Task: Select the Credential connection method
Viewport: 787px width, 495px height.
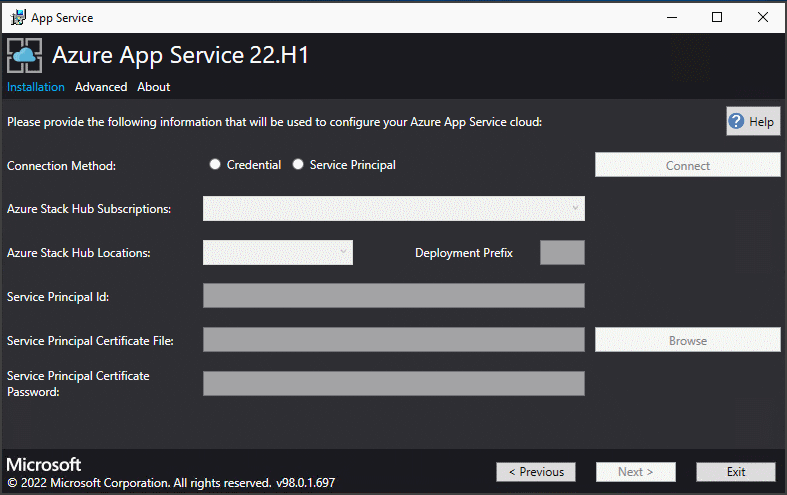Action: point(215,165)
